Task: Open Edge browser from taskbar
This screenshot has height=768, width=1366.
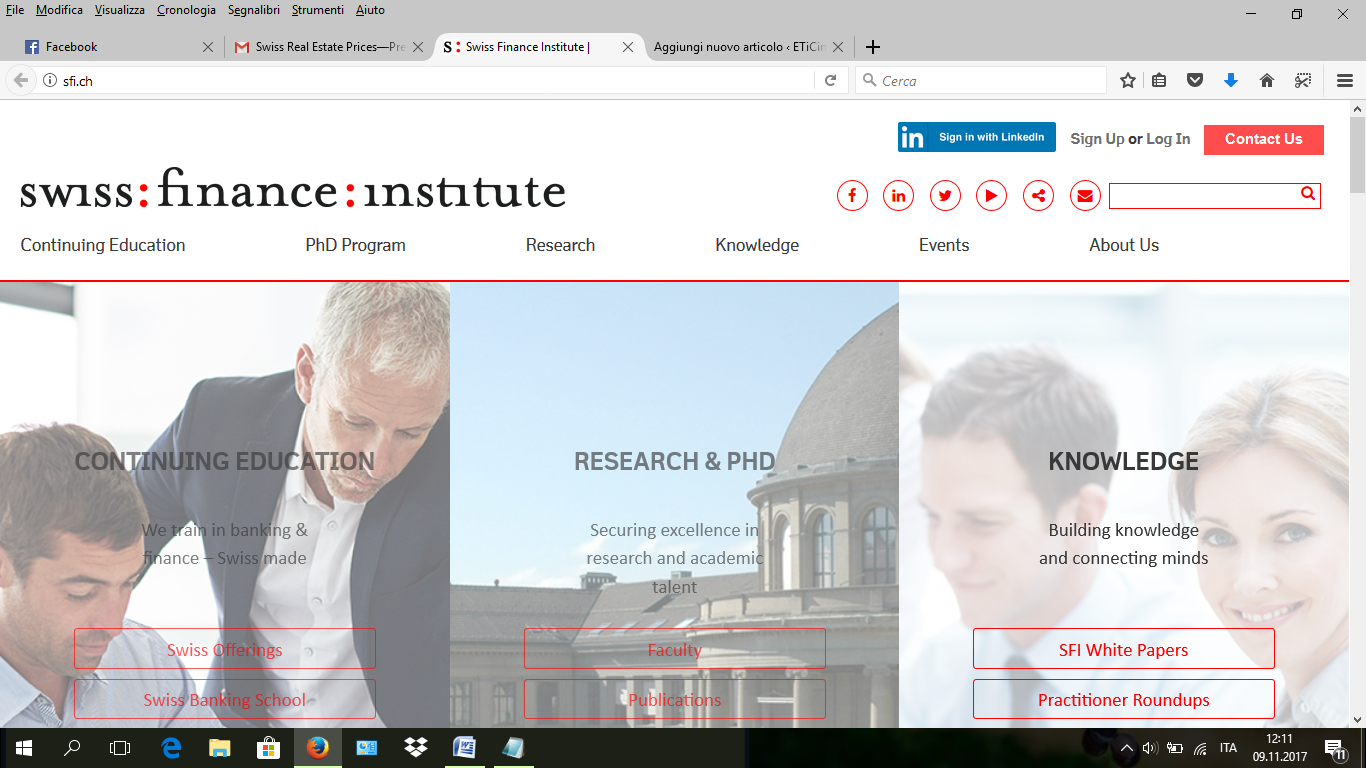Action: 171,747
